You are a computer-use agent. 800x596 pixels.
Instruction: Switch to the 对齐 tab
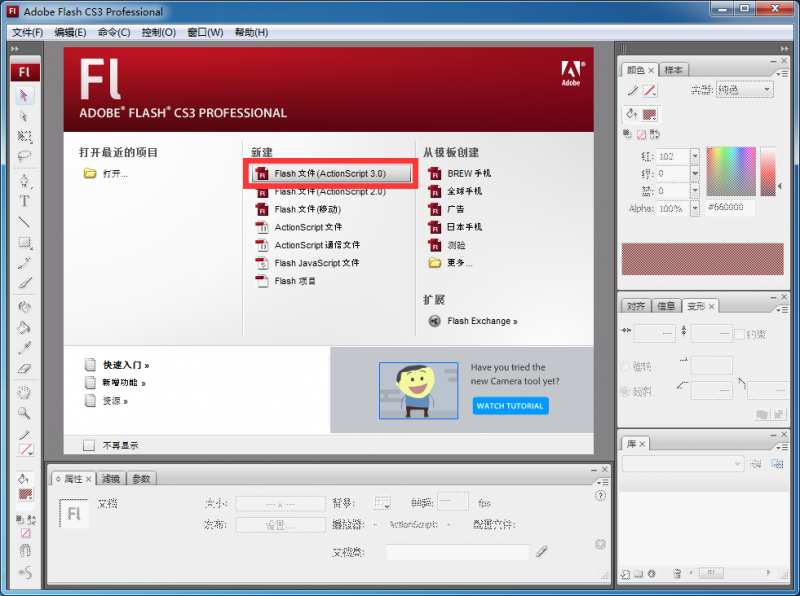pyautogui.click(x=636, y=306)
